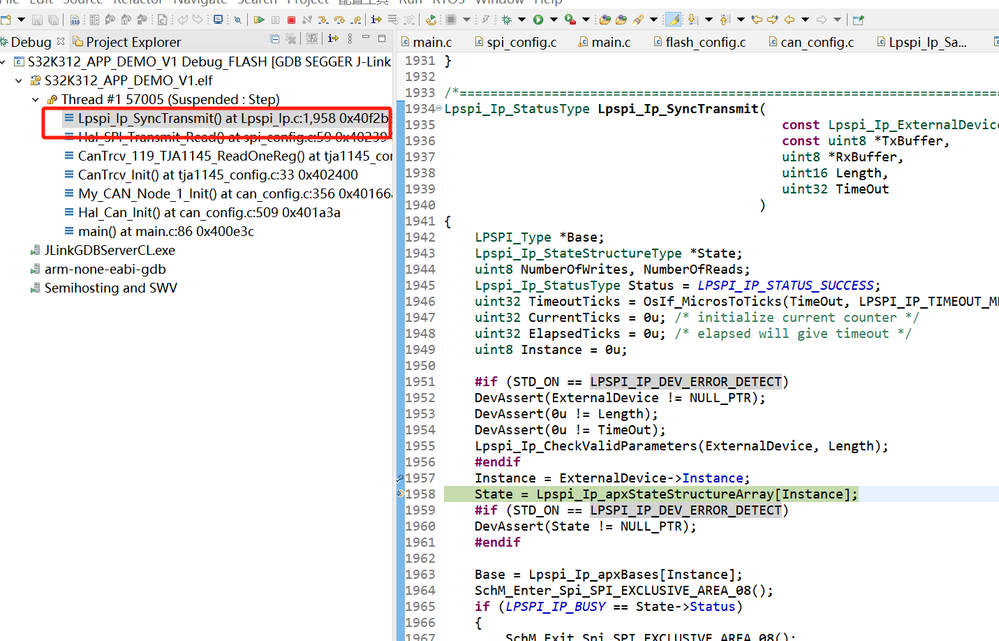This screenshot has height=641, width=999.
Task: Open the back navigation history dropdown
Action: coord(805,20)
